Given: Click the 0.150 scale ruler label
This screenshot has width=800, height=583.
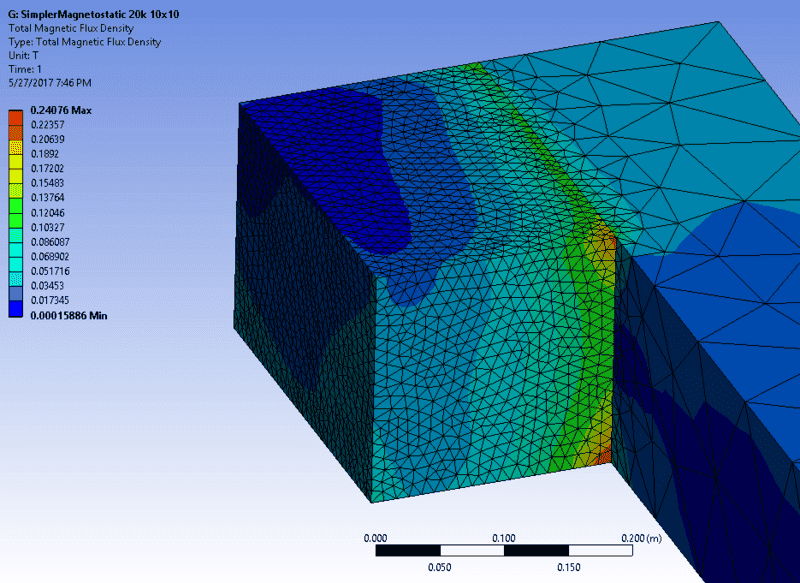Looking at the screenshot, I should click(x=568, y=568).
